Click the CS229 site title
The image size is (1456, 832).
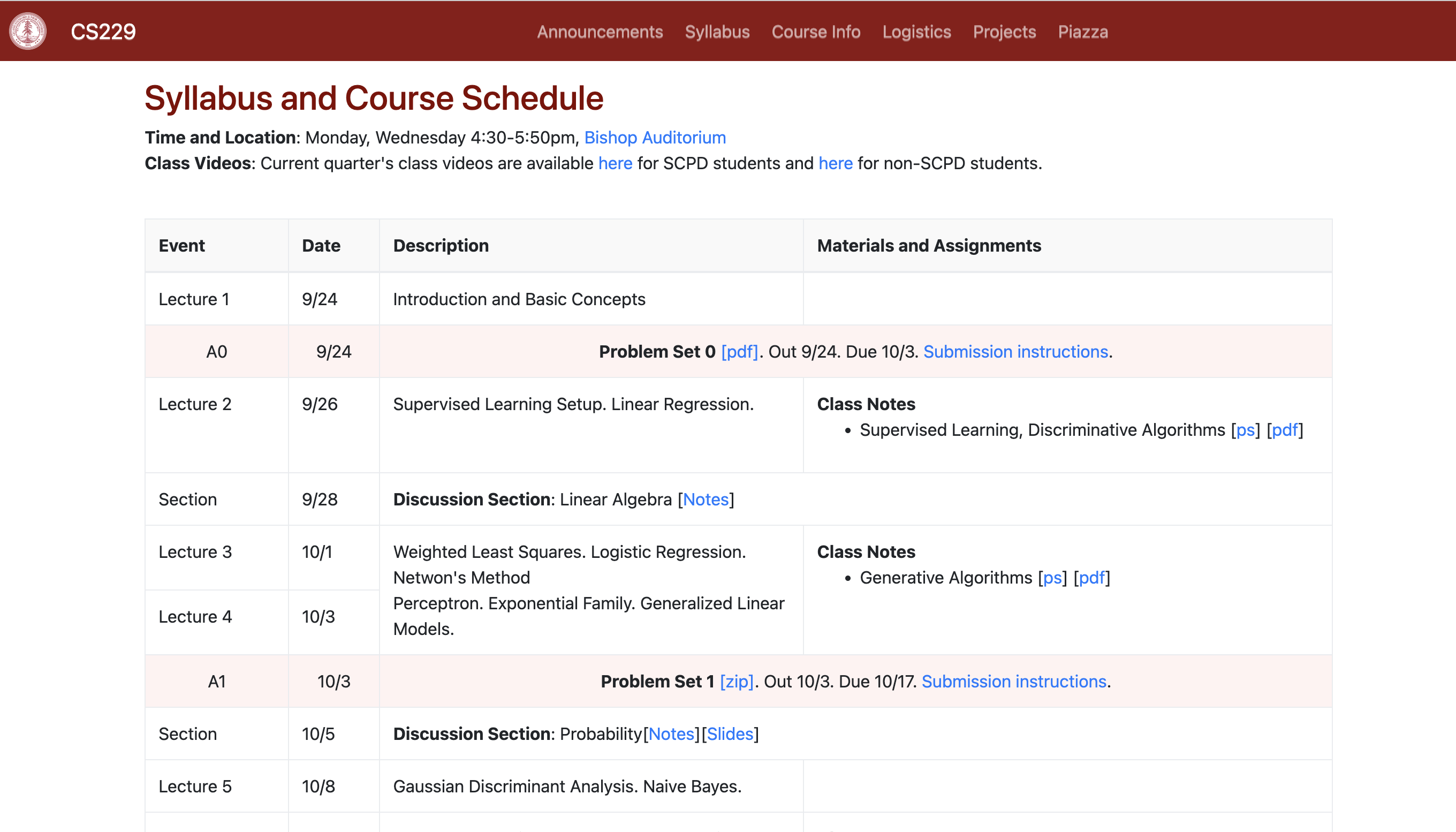tap(102, 32)
